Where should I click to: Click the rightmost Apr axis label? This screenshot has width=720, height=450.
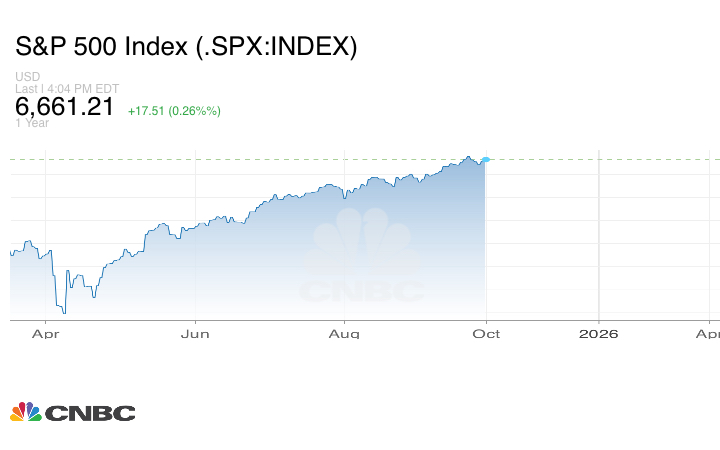pyautogui.click(x=707, y=333)
